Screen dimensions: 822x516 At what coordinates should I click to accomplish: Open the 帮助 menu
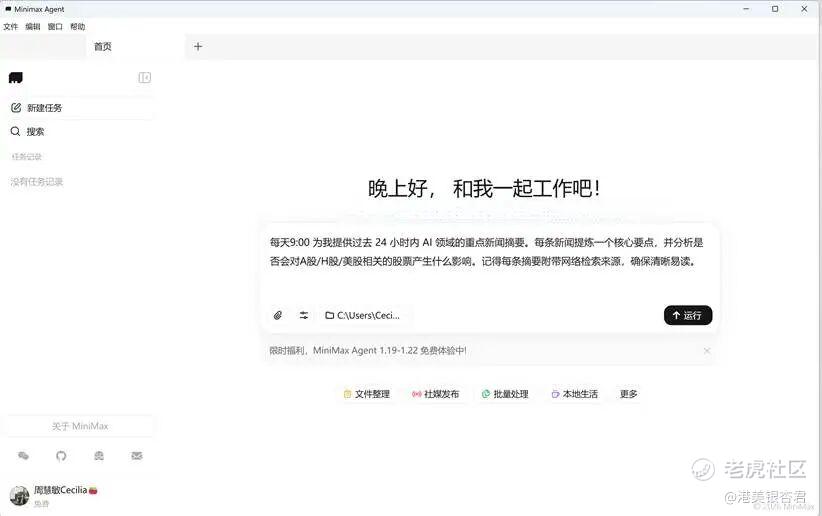[78, 26]
